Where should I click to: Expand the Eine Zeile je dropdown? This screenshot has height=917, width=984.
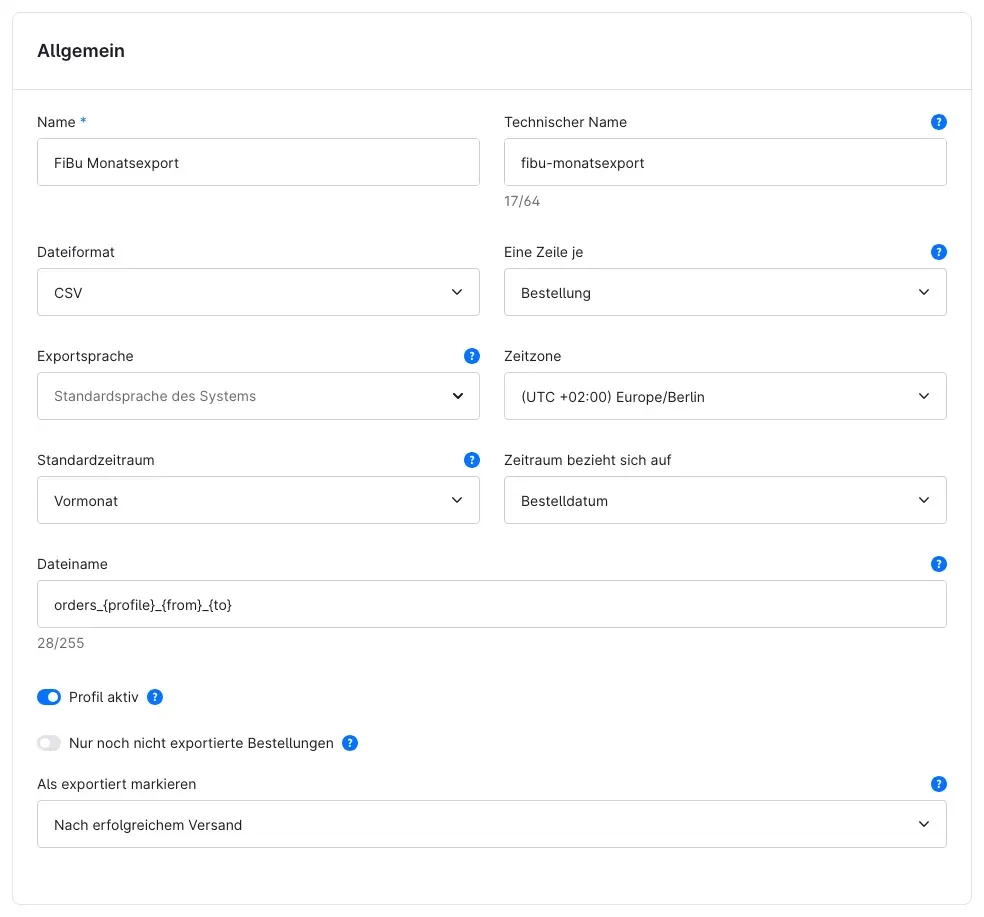pos(725,292)
